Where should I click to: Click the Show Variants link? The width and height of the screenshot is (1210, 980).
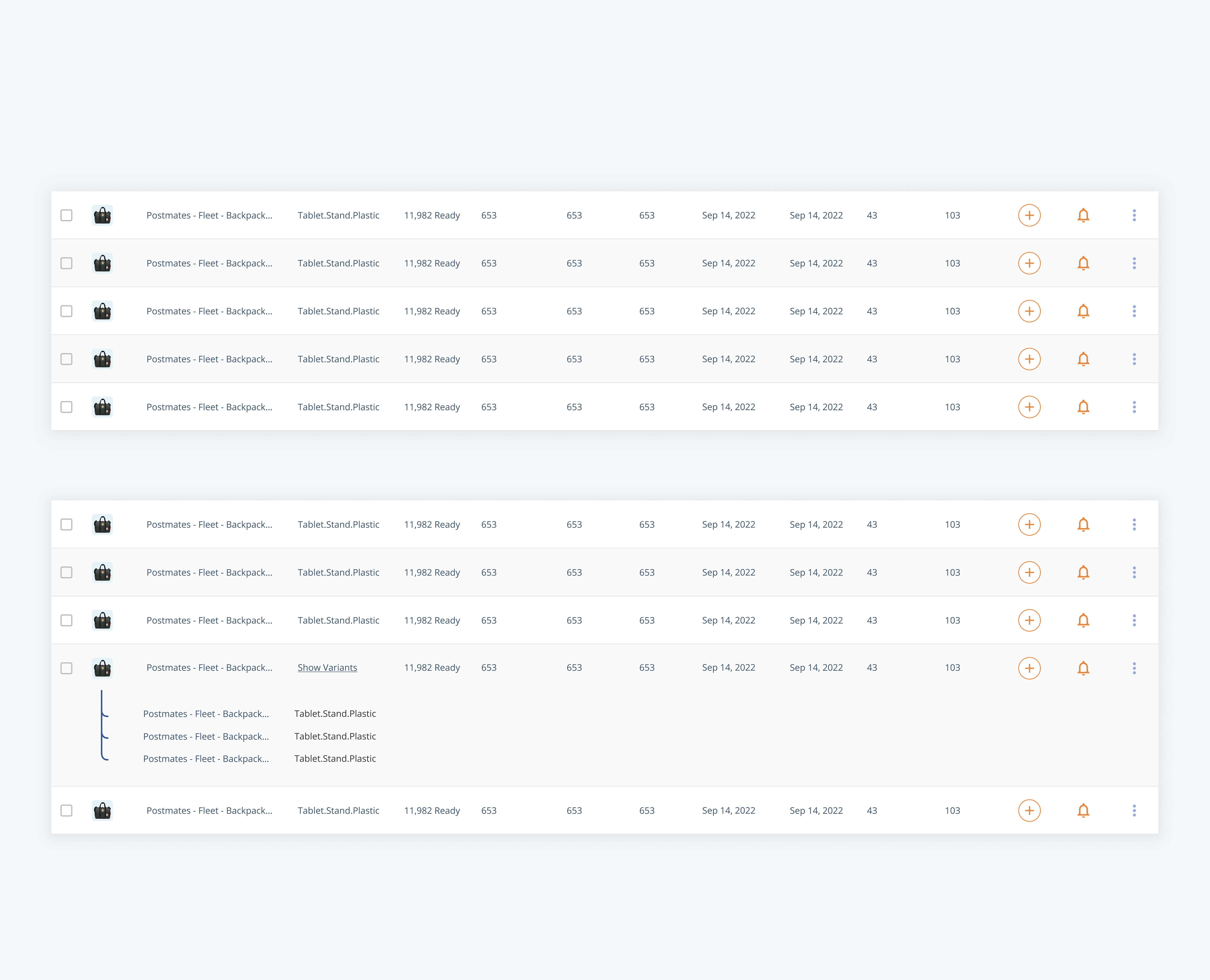coord(327,668)
